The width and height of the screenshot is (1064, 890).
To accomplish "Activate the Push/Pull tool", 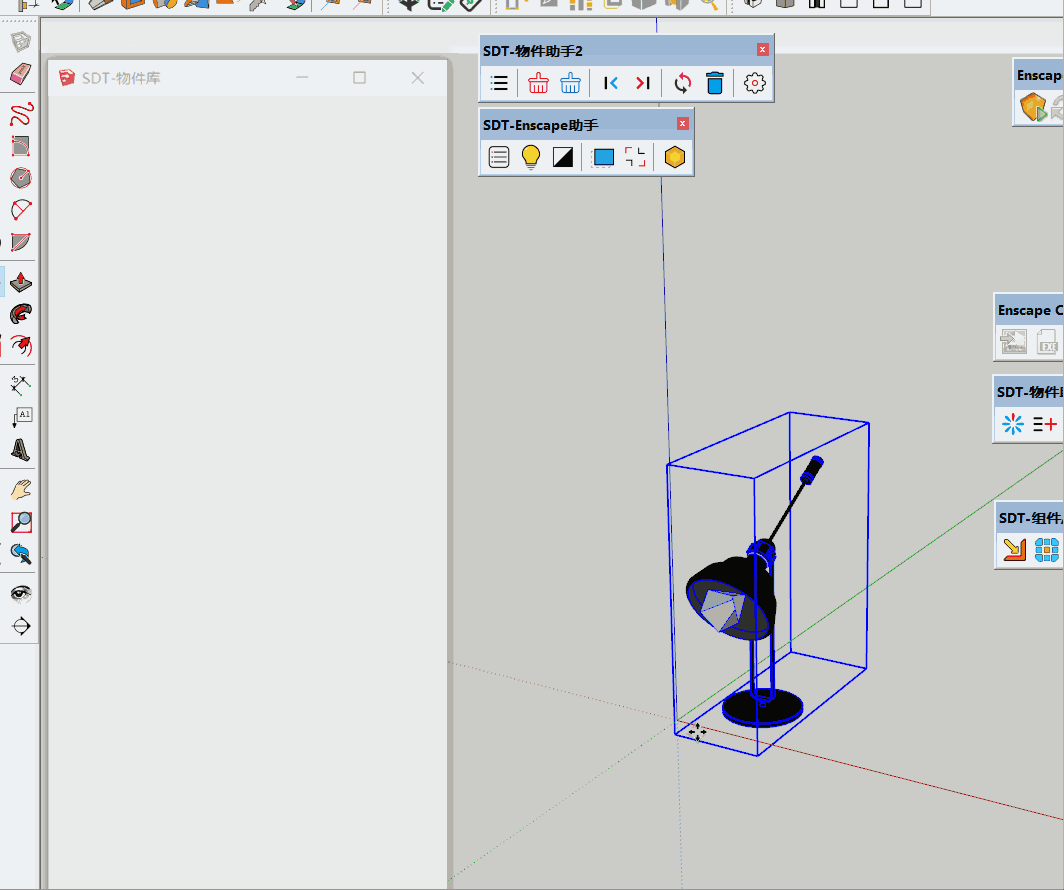I will coord(20,282).
